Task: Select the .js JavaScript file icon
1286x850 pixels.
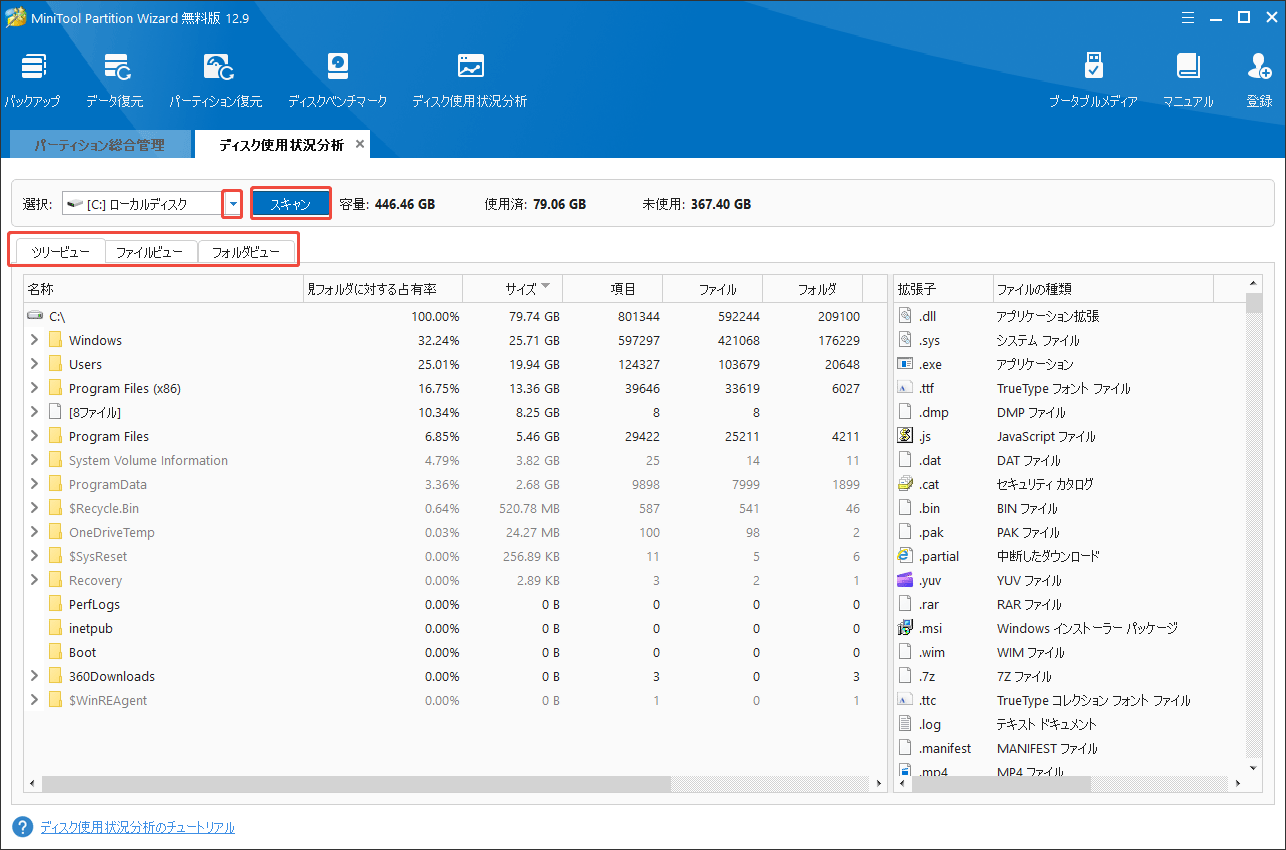Action: (905, 436)
